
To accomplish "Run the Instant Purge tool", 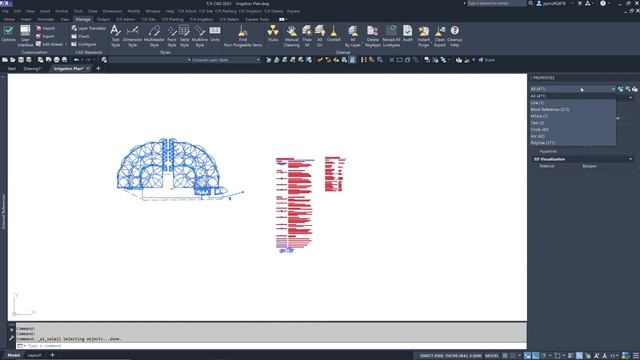I will pyautogui.click(x=424, y=36).
